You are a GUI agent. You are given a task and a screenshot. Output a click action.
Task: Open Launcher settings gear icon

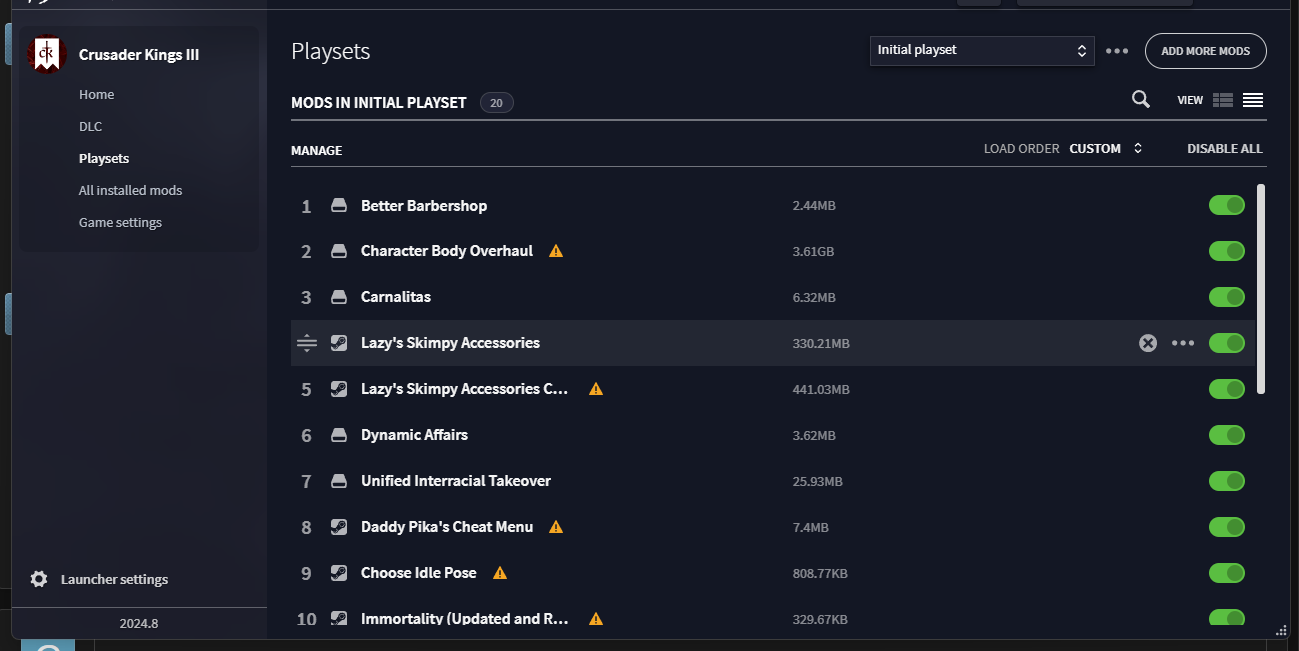pos(39,579)
